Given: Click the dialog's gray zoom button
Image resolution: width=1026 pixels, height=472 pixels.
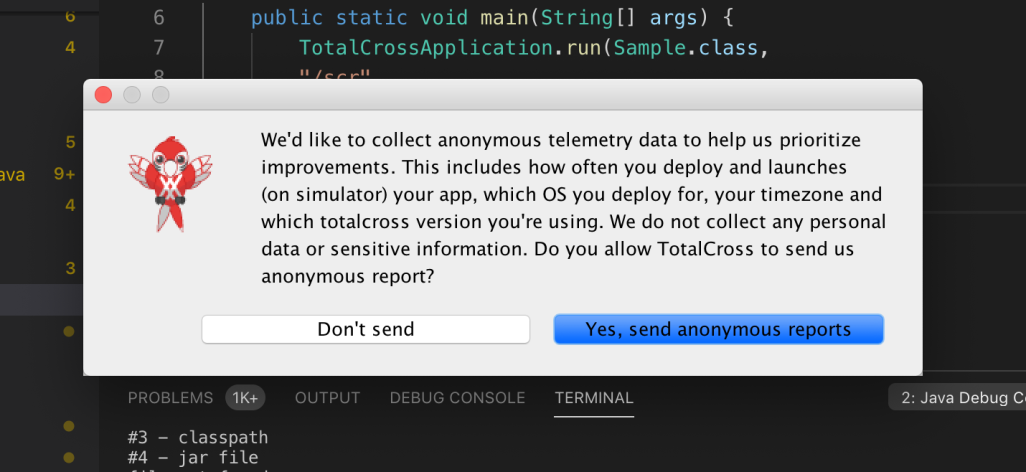Looking at the screenshot, I should (x=161, y=95).
